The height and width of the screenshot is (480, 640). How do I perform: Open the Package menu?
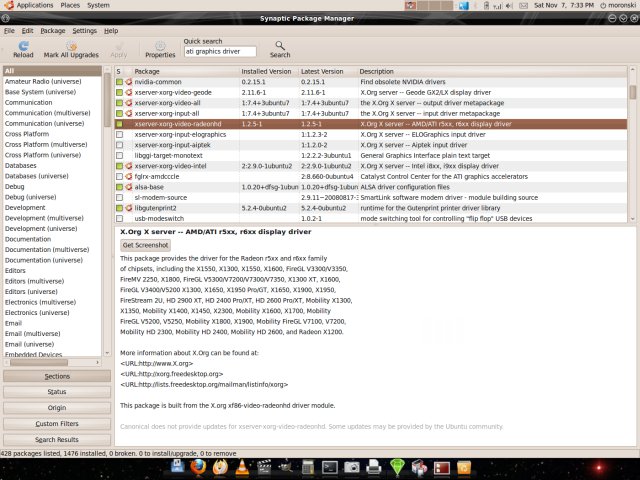click(52, 31)
